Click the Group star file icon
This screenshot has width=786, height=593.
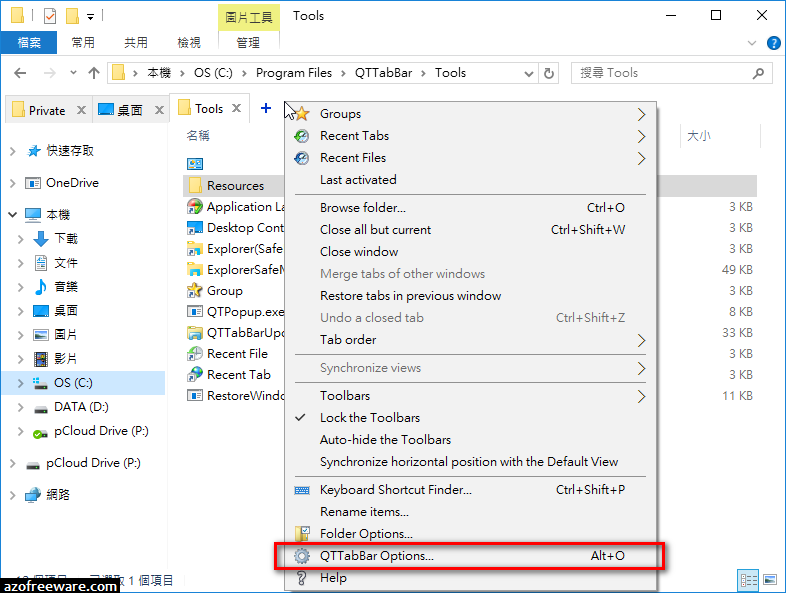(x=194, y=291)
